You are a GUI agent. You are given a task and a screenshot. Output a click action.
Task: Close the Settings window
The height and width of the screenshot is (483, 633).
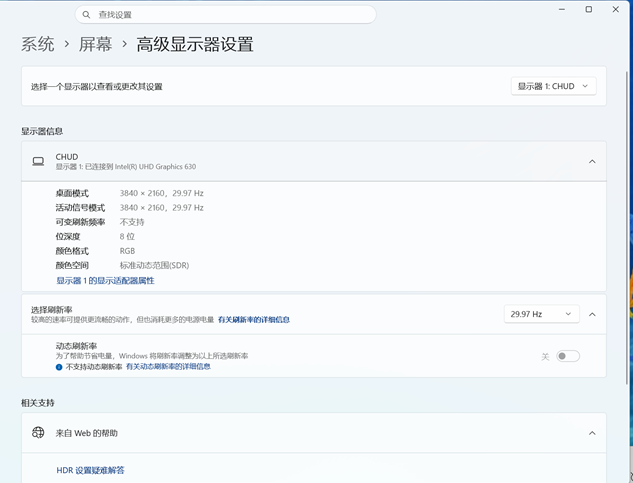coord(615,9)
